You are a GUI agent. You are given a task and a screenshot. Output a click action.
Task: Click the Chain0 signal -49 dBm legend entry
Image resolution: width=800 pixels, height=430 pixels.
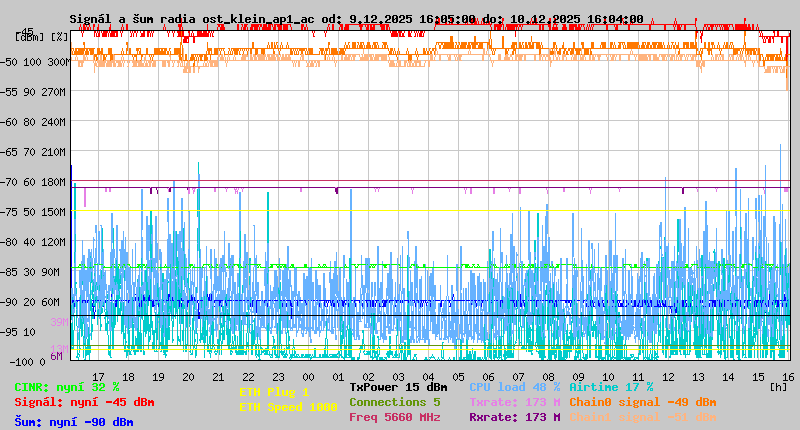coord(642,402)
